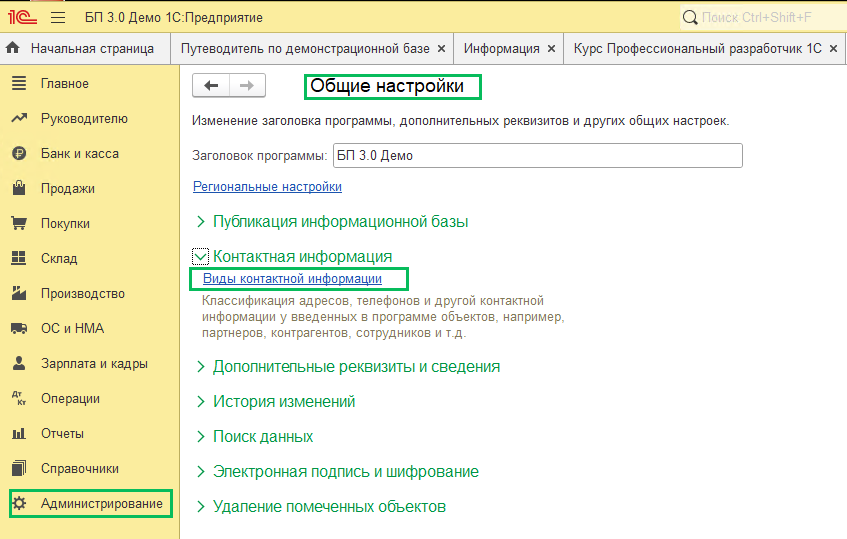
Task: Click the Главное list icon
Action: point(19,83)
